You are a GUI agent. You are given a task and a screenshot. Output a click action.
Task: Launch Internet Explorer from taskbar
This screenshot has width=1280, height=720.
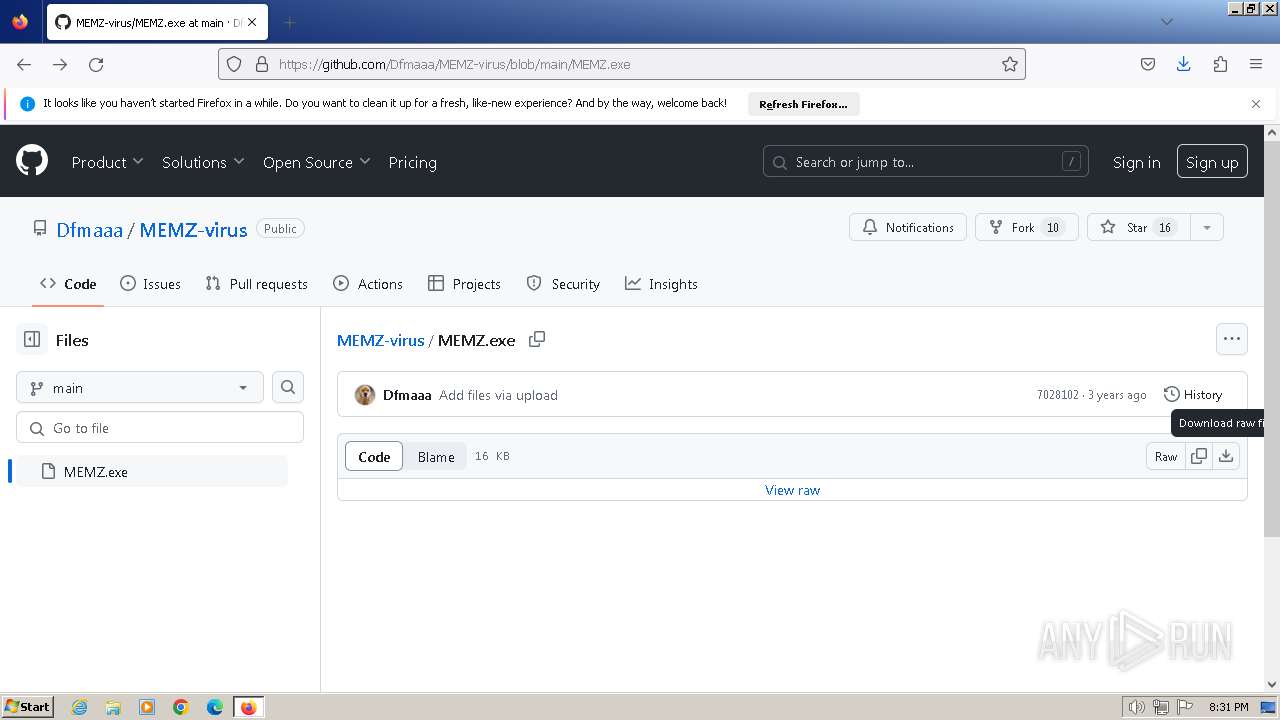[79, 707]
